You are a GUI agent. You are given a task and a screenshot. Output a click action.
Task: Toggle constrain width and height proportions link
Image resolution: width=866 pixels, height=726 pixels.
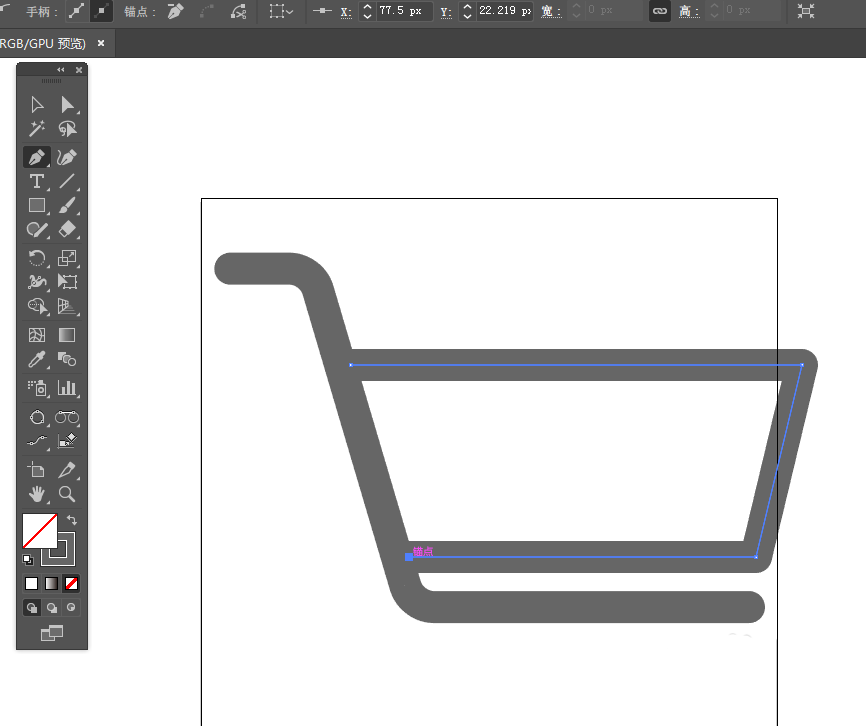tap(658, 12)
